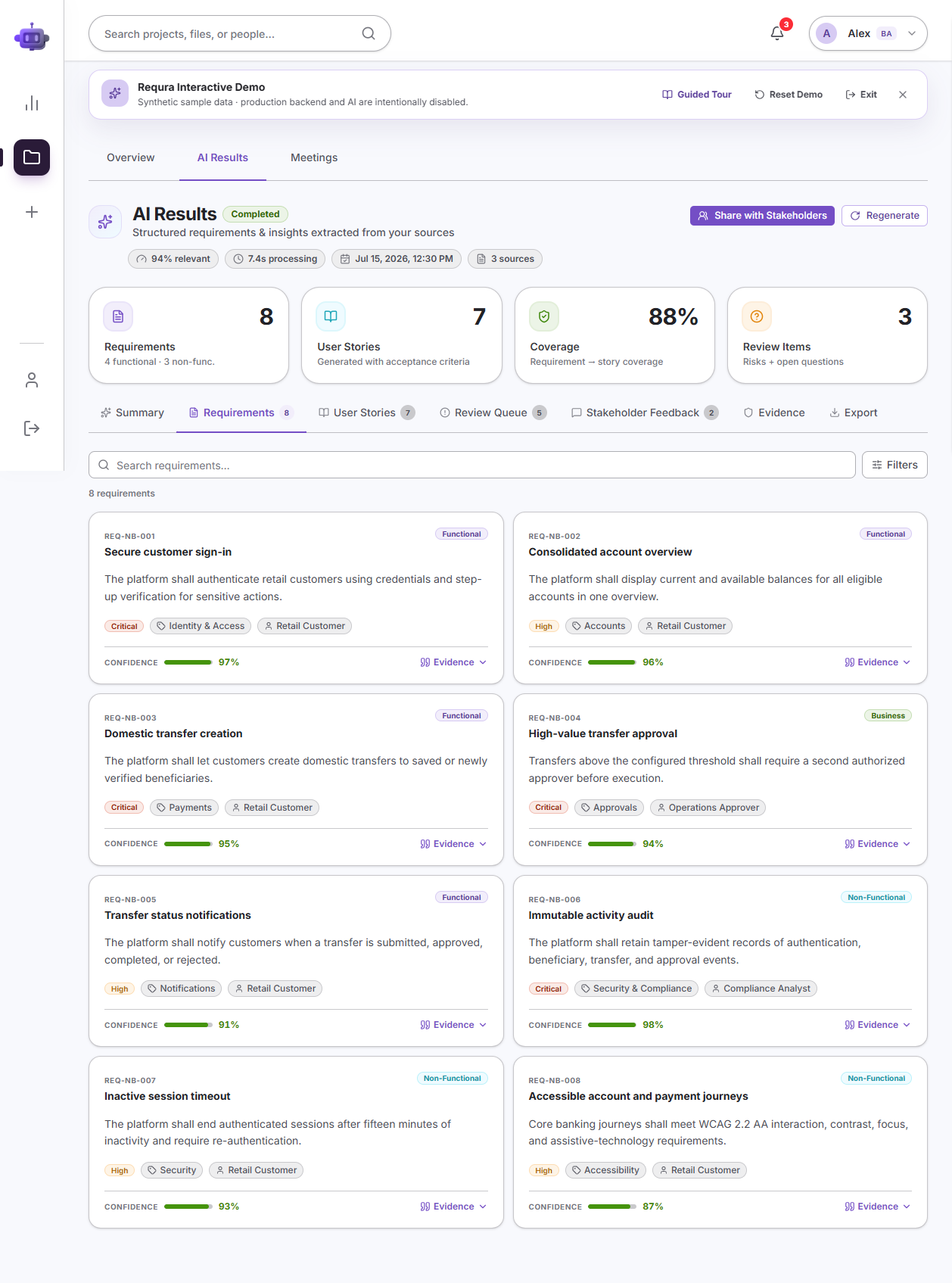Open the notifications bell
The image size is (952, 1283).
[x=777, y=33]
